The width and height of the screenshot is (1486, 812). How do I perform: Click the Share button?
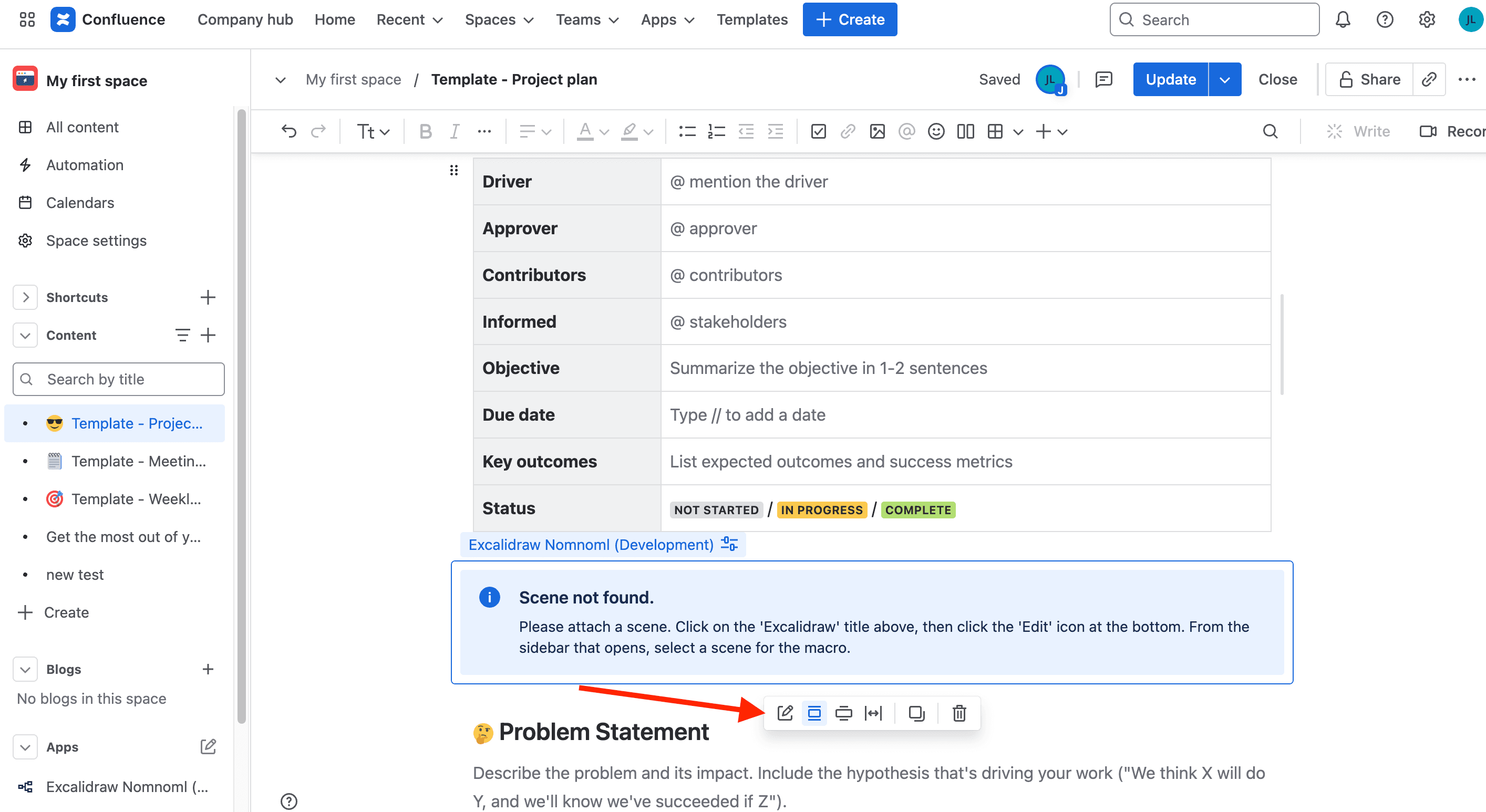(1369, 80)
